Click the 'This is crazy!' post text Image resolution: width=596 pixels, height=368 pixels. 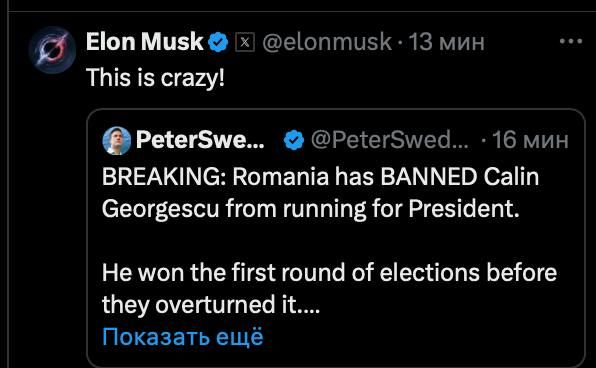(155, 78)
